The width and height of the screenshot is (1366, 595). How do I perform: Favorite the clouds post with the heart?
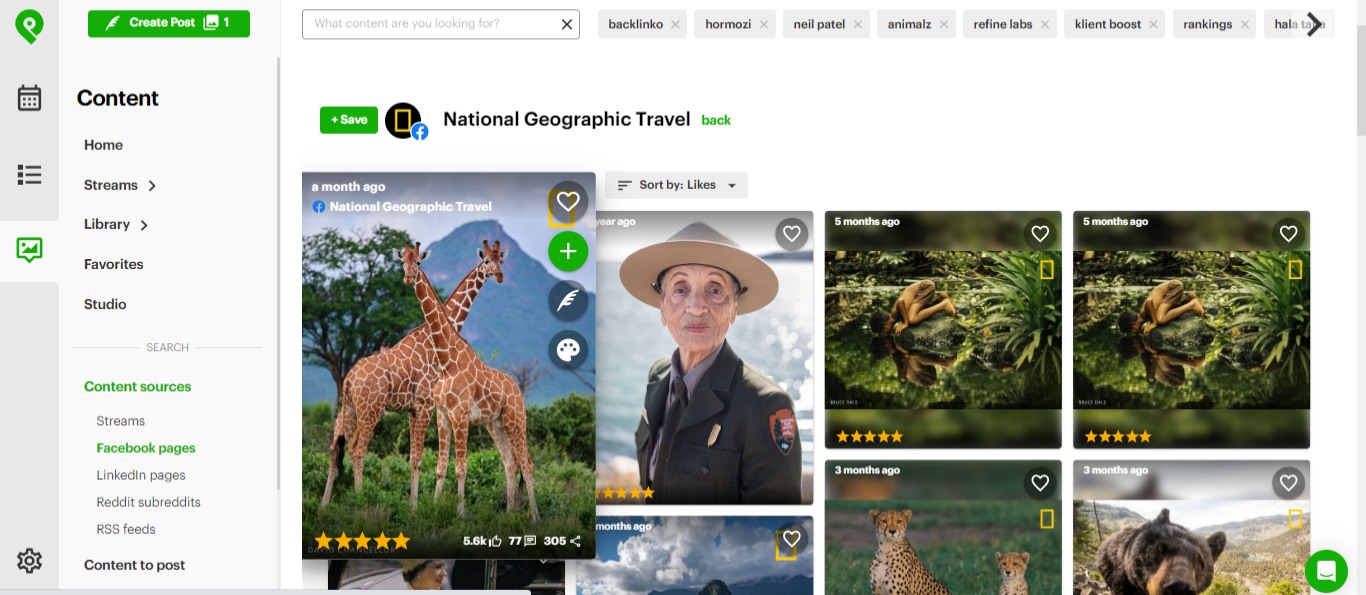coord(792,539)
